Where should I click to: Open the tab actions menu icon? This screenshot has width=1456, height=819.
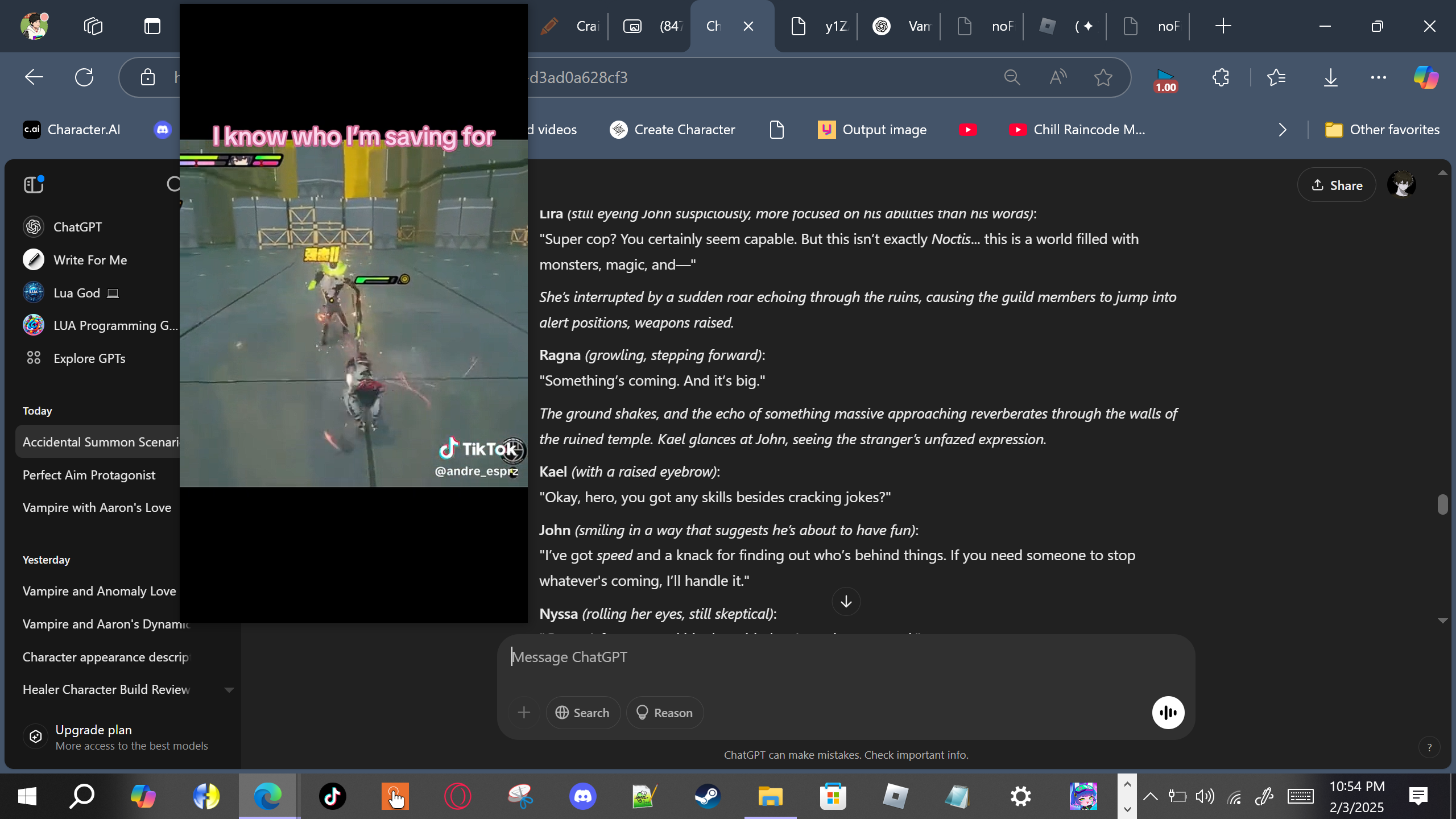pos(152,26)
